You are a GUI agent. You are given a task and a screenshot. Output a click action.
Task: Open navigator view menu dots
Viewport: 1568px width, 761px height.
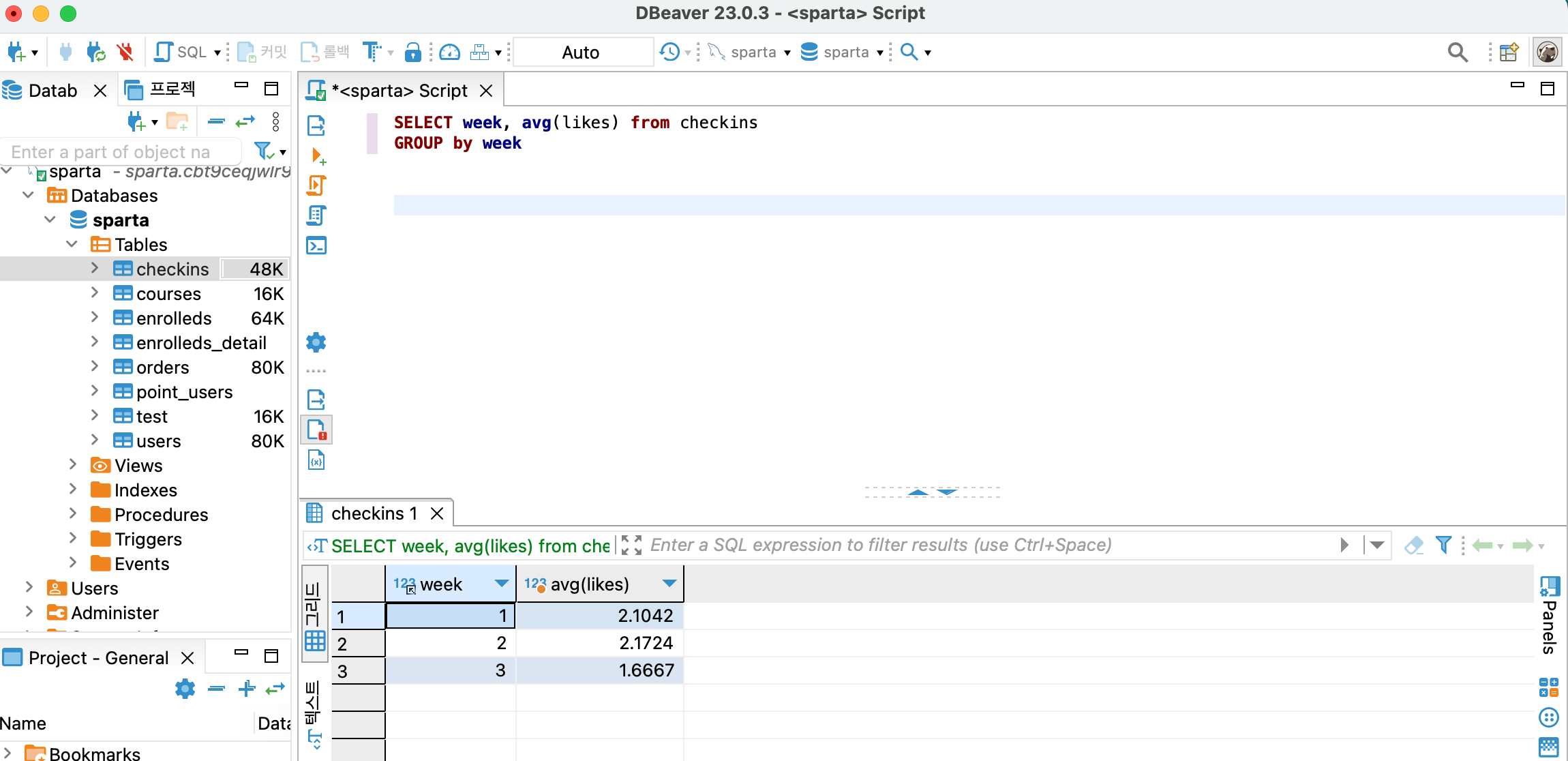275,122
